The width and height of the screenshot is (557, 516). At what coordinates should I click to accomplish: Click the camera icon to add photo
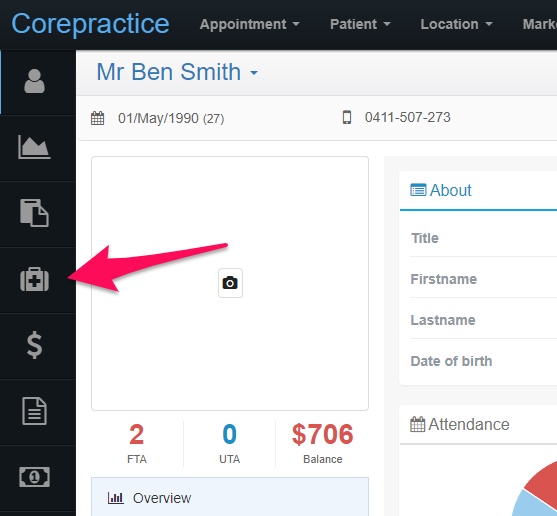tap(230, 283)
